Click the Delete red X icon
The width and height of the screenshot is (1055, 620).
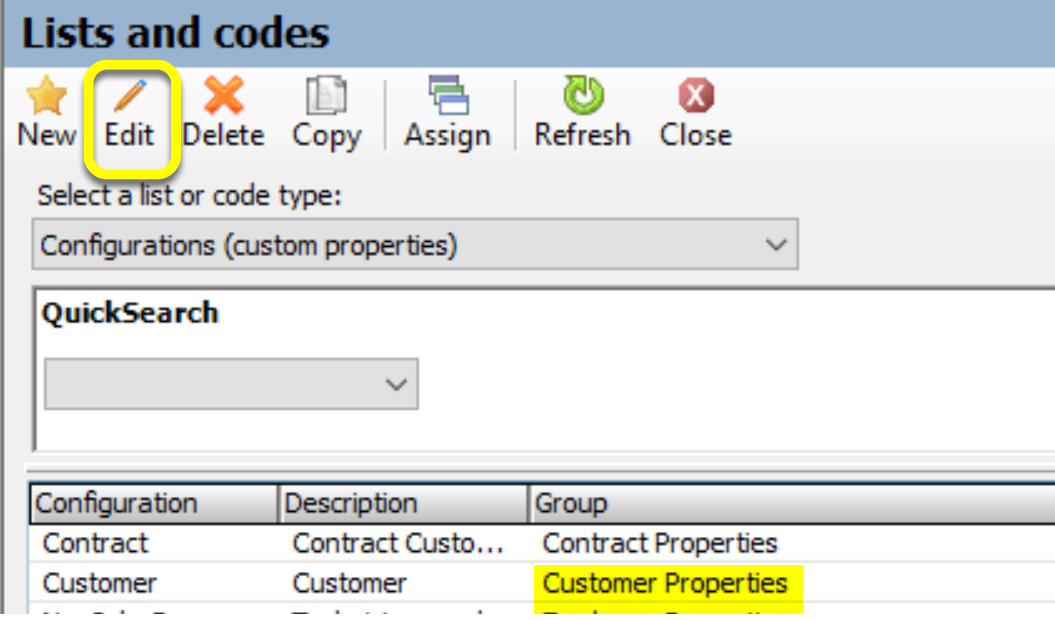tap(223, 97)
